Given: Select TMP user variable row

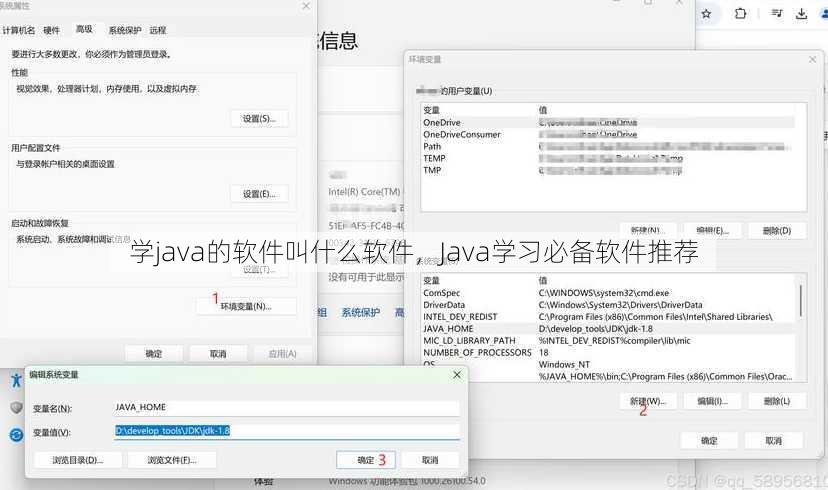Looking at the screenshot, I should click(x=608, y=170).
